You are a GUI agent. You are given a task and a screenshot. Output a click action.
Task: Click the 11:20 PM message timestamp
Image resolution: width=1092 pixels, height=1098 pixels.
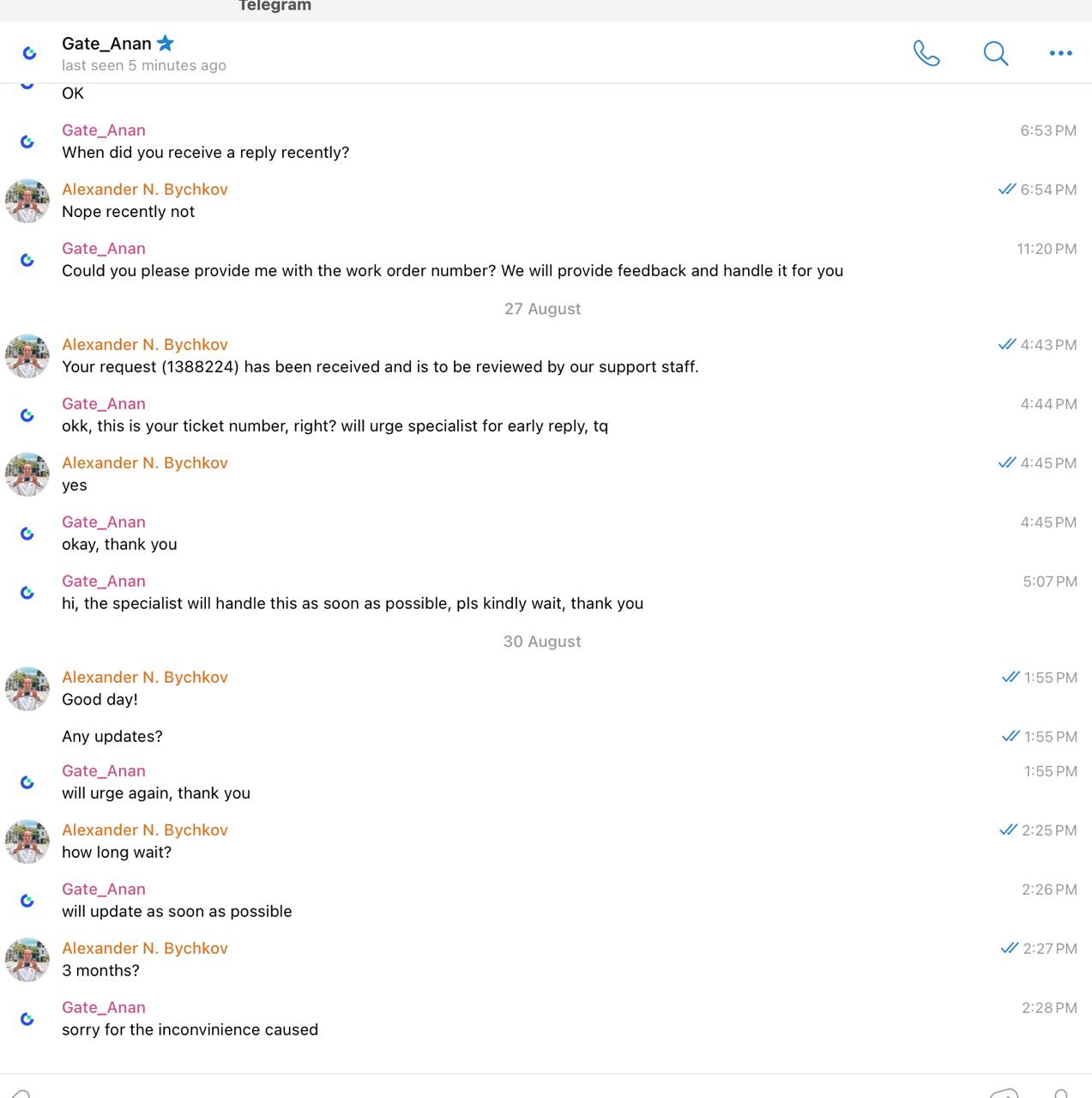pos(1047,249)
